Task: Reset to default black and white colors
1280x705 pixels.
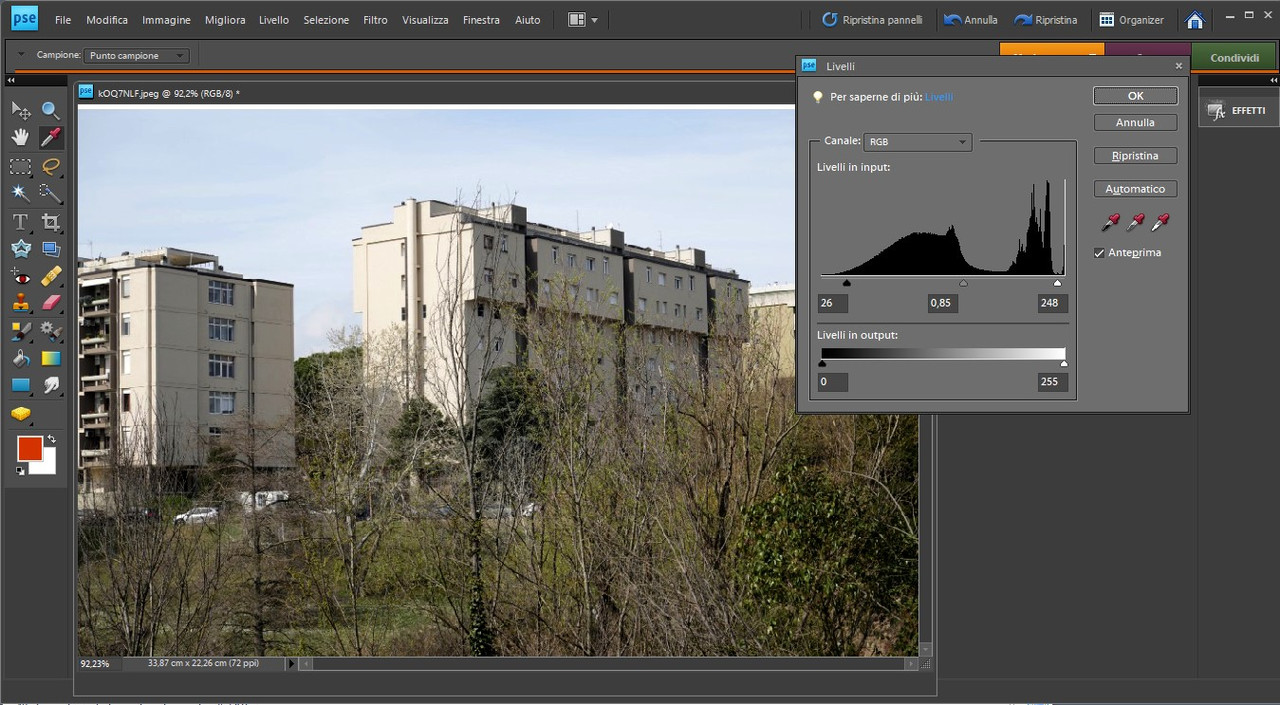Action: [21, 470]
